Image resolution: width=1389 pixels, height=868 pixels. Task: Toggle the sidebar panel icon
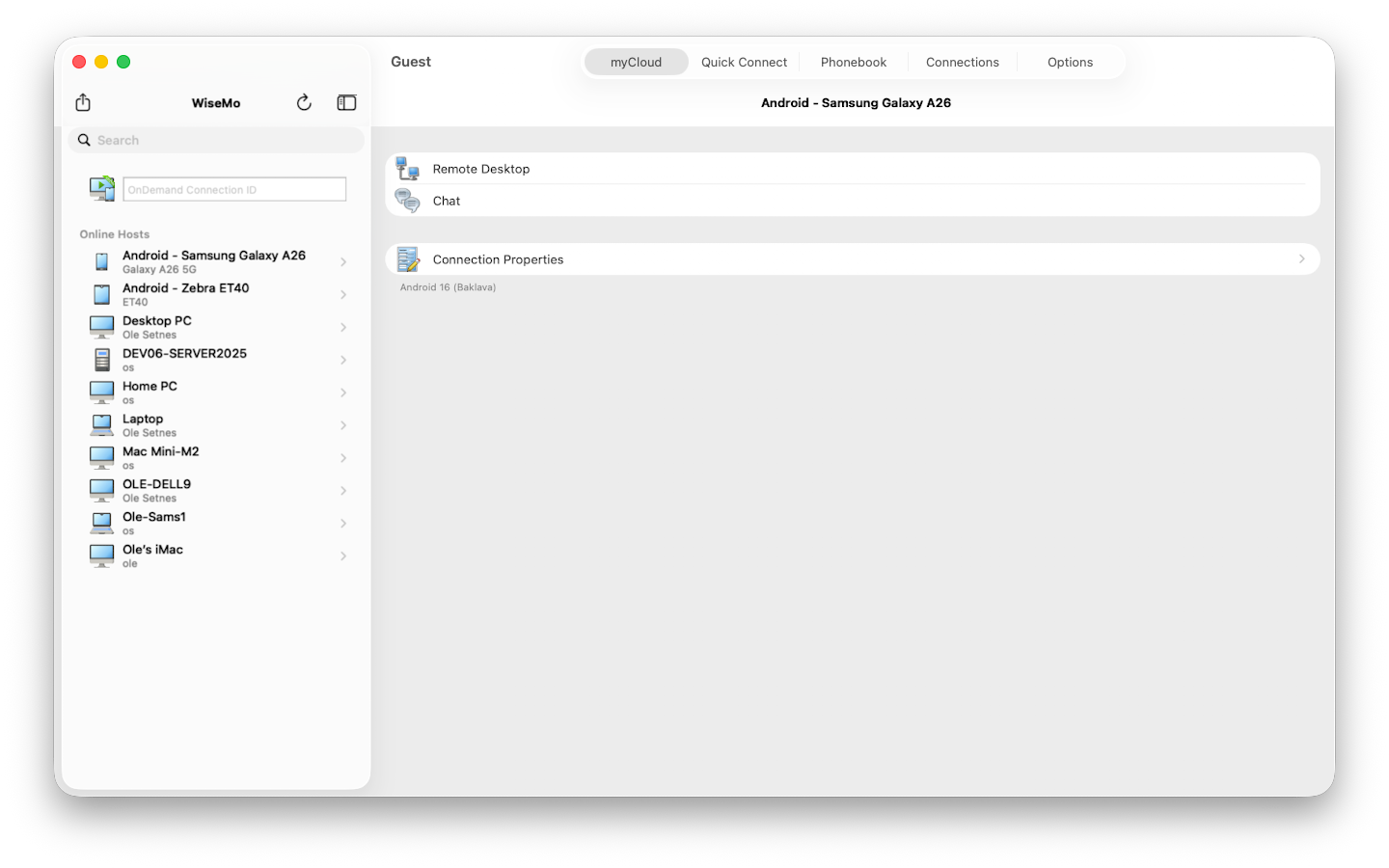click(346, 102)
